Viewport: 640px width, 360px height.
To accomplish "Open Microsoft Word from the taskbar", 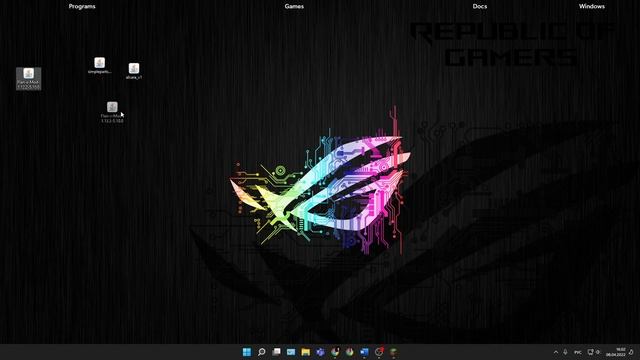I will (x=364, y=352).
